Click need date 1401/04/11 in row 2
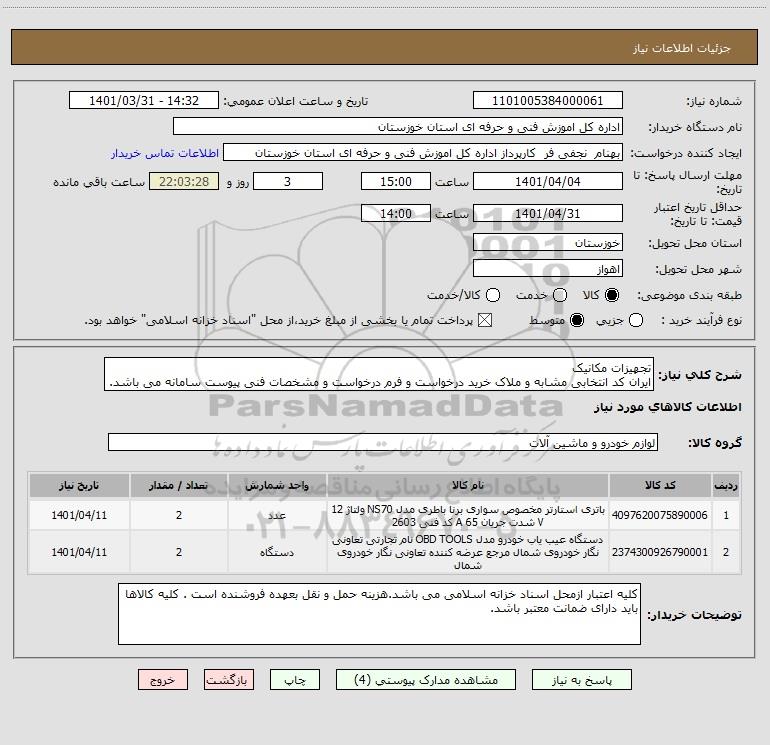Viewport: 770px width, 745px height. pyautogui.click(x=79, y=552)
